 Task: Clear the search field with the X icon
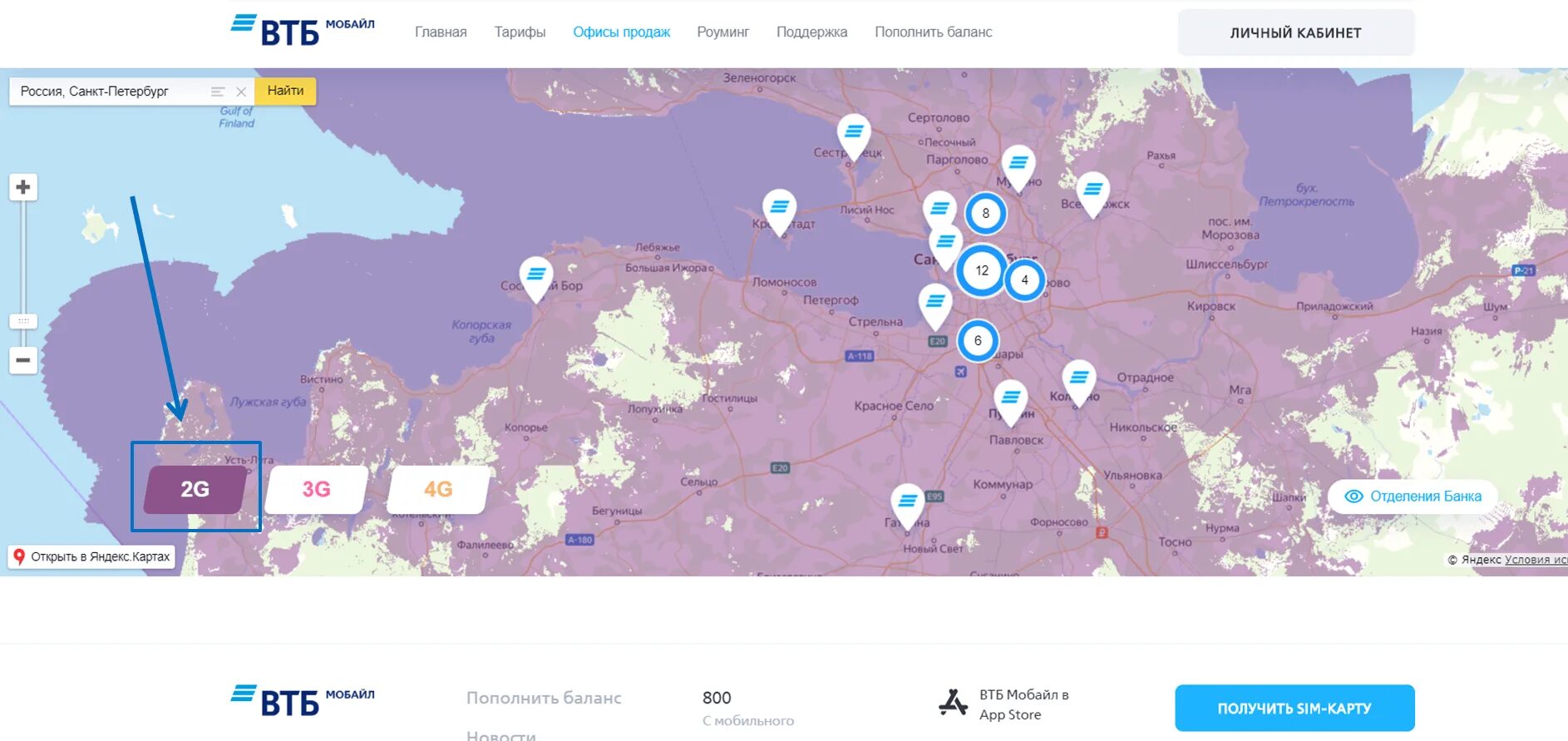point(241,91)
